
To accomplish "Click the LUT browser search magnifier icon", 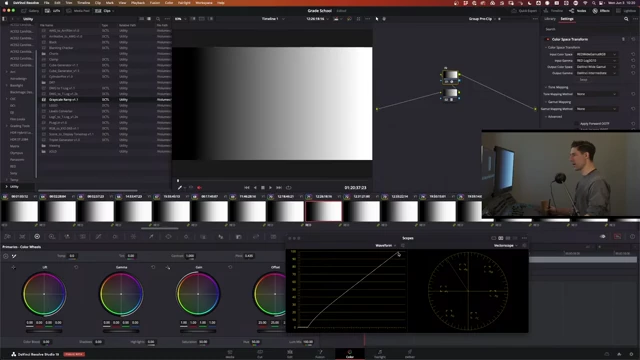I will coord(158,19).
